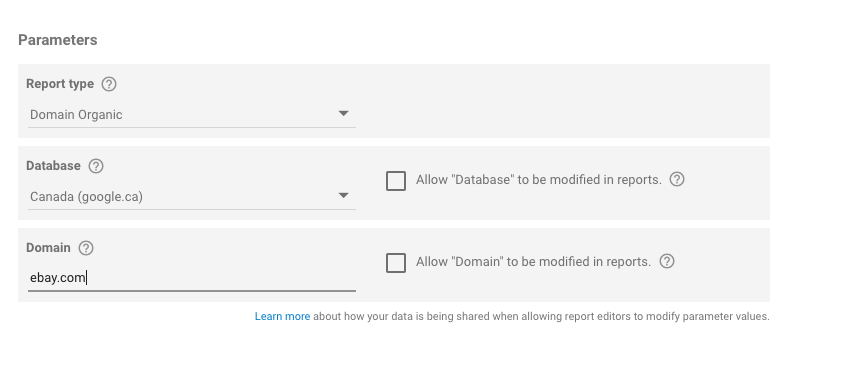843x382 pixels.
Task: Click the help icon next to Report type
Action: pyautogui.click(x=109, y=84)
